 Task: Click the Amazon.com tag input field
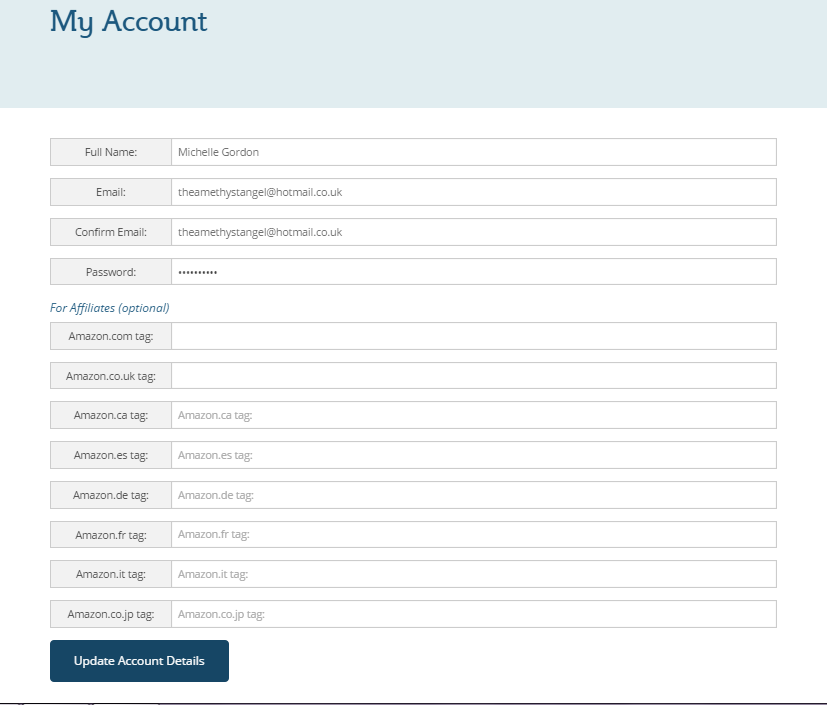pyautogui.click(x=473, y=336)
